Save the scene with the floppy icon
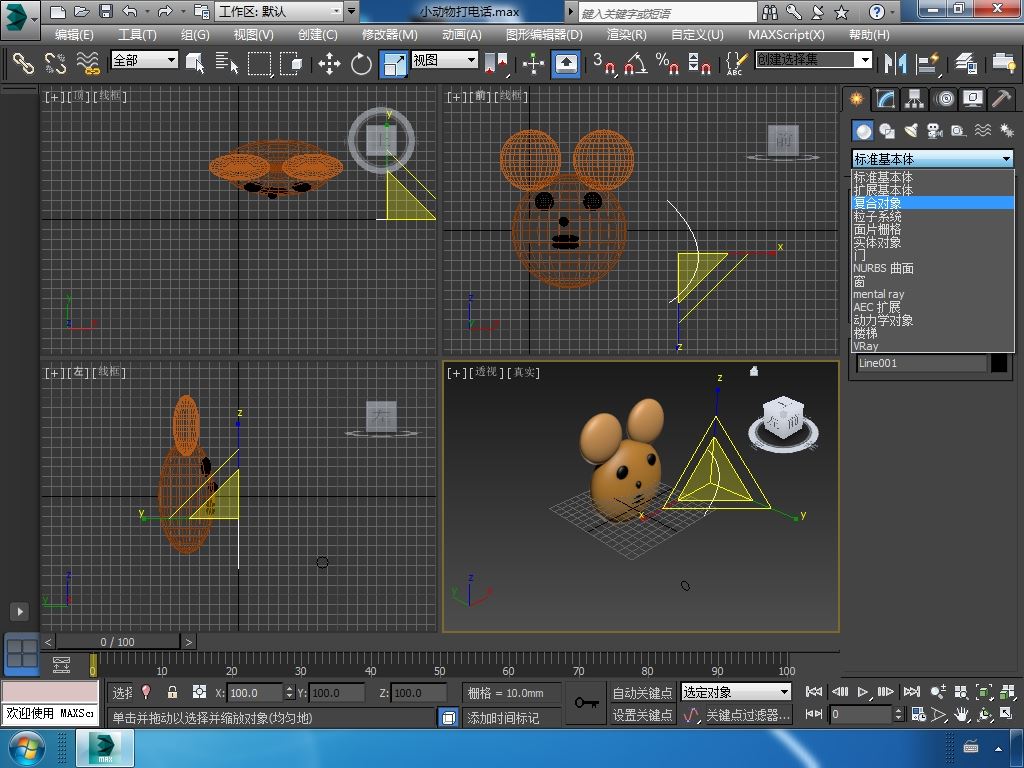This screenshot has width=1024, height=768. (x=105, y=11)
